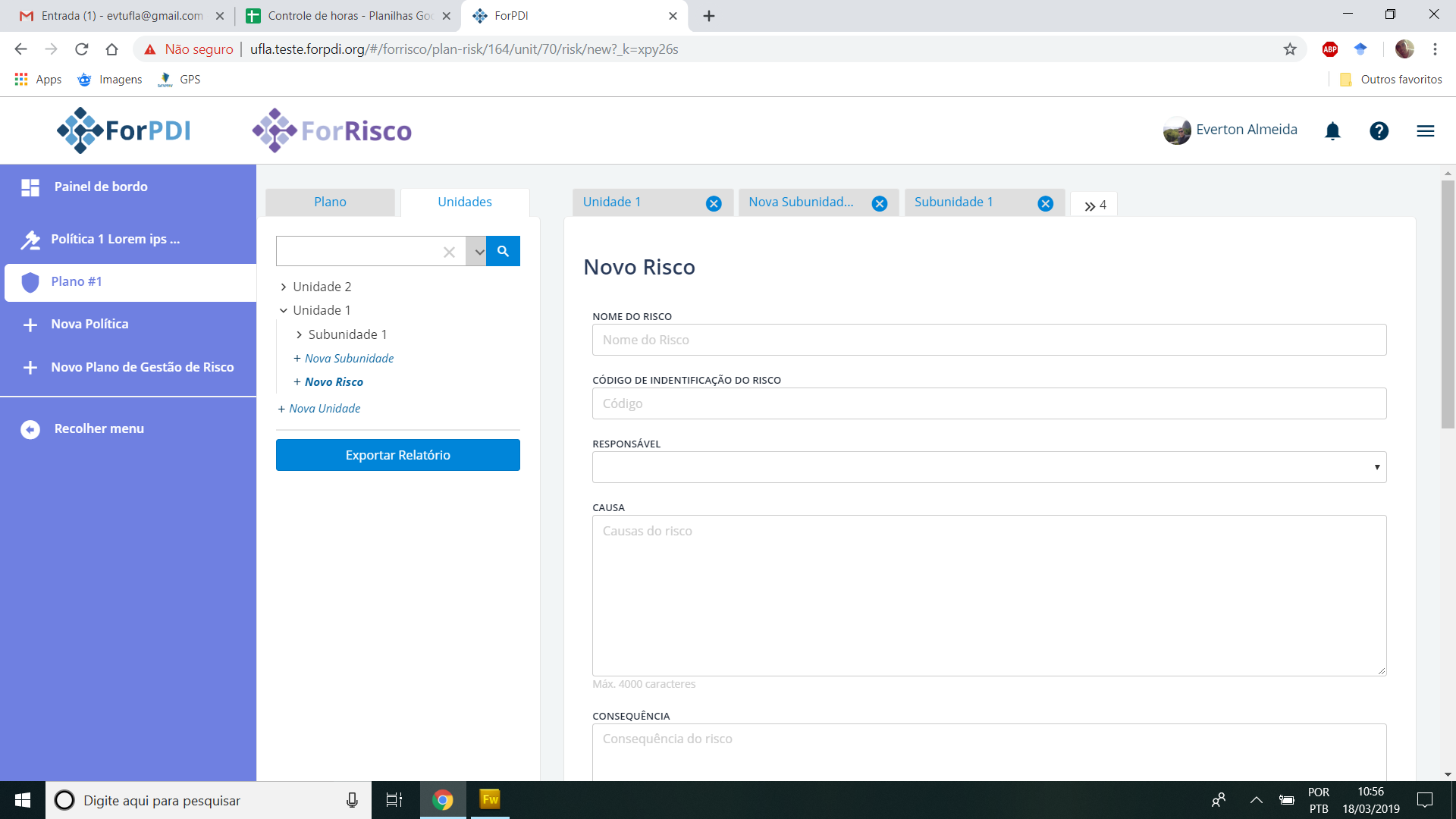Open the Responsável dropdown
The height and width of the screenshot is (819, 1456).
point(989,467)
